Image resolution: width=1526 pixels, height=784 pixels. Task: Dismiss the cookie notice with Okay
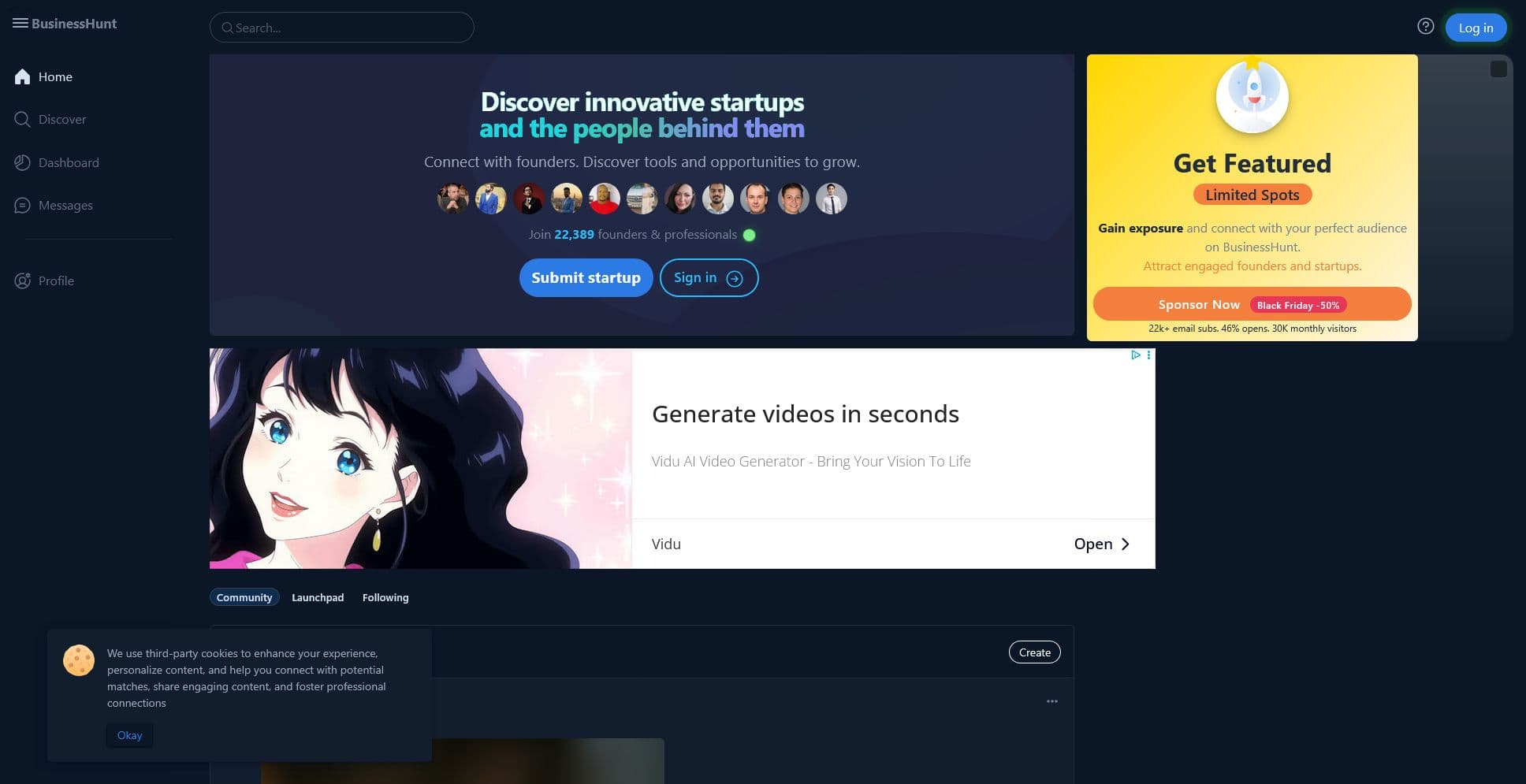pyautogui.click(x=129, y=735)
